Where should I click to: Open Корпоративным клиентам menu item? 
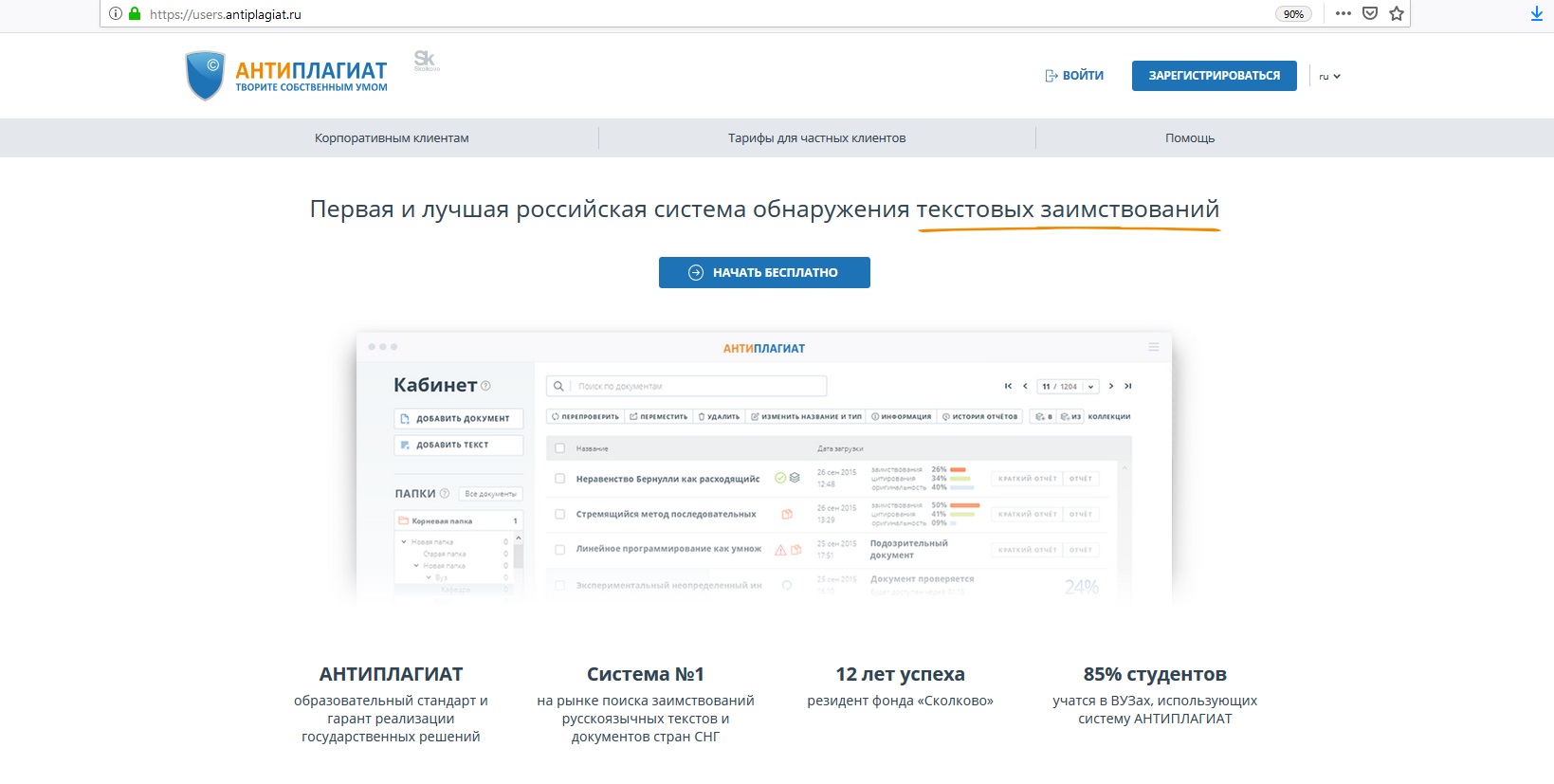tap(392, 138)
